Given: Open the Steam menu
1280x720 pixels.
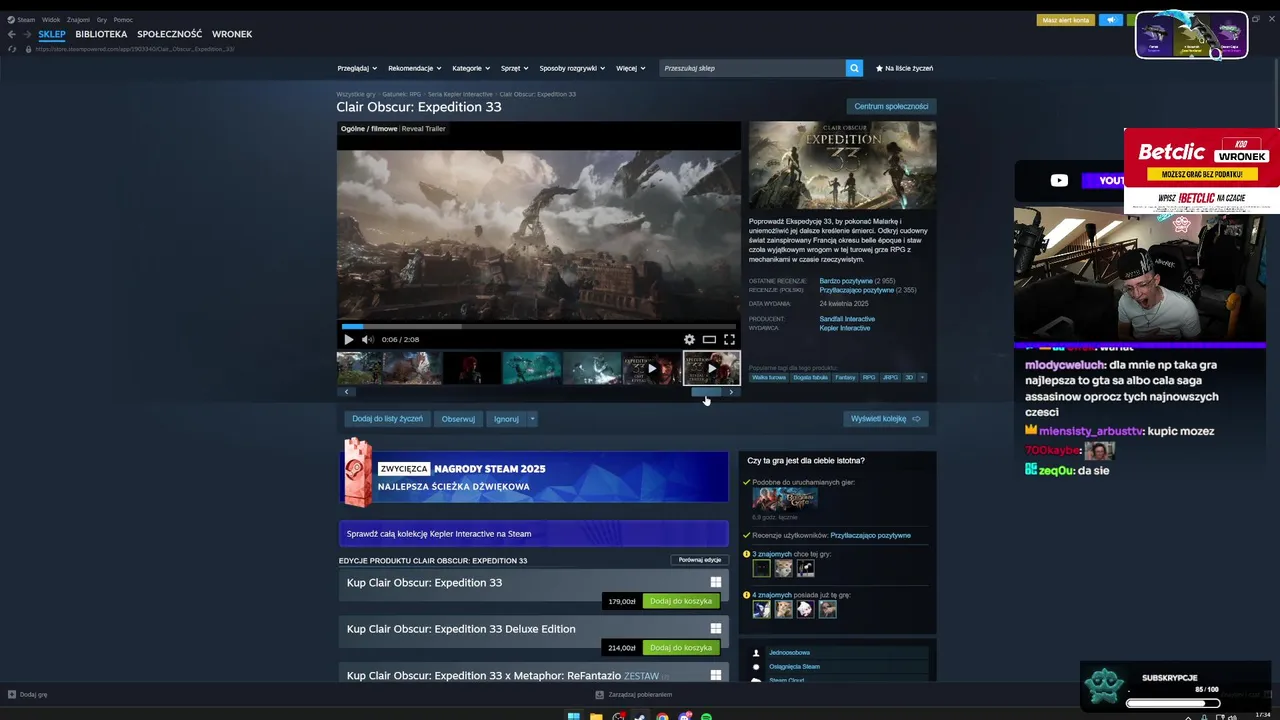Looking at the screenshot, I should [21, 20].
